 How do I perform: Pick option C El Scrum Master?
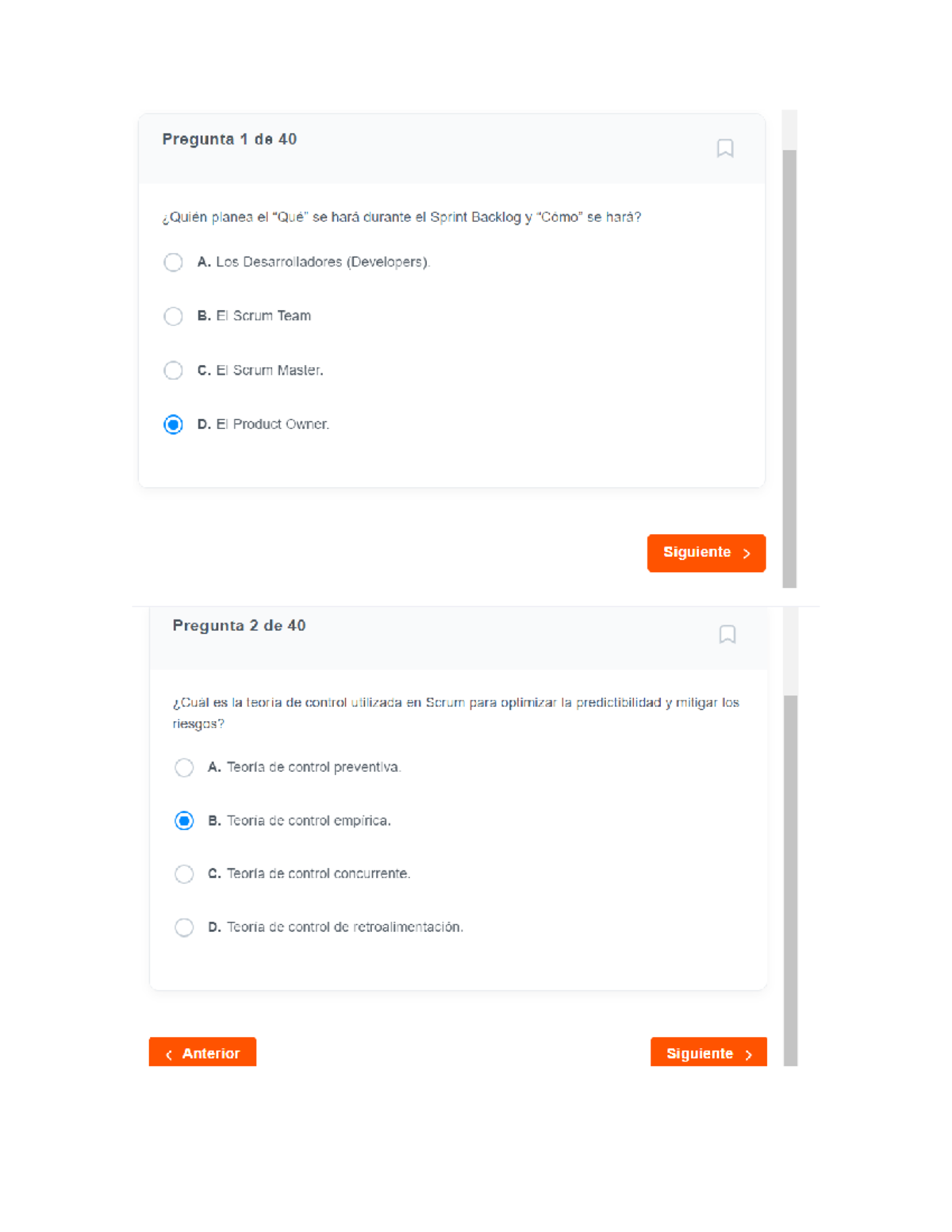173,370
